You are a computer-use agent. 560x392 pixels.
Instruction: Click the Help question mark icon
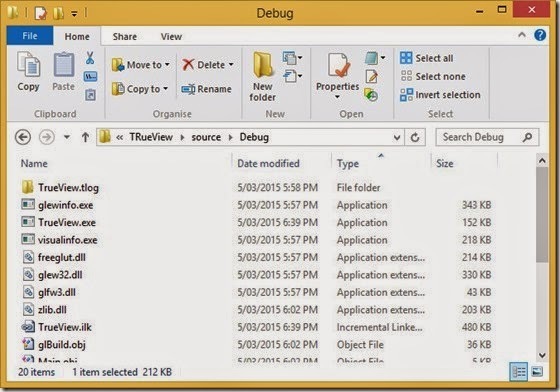point(540,35)
